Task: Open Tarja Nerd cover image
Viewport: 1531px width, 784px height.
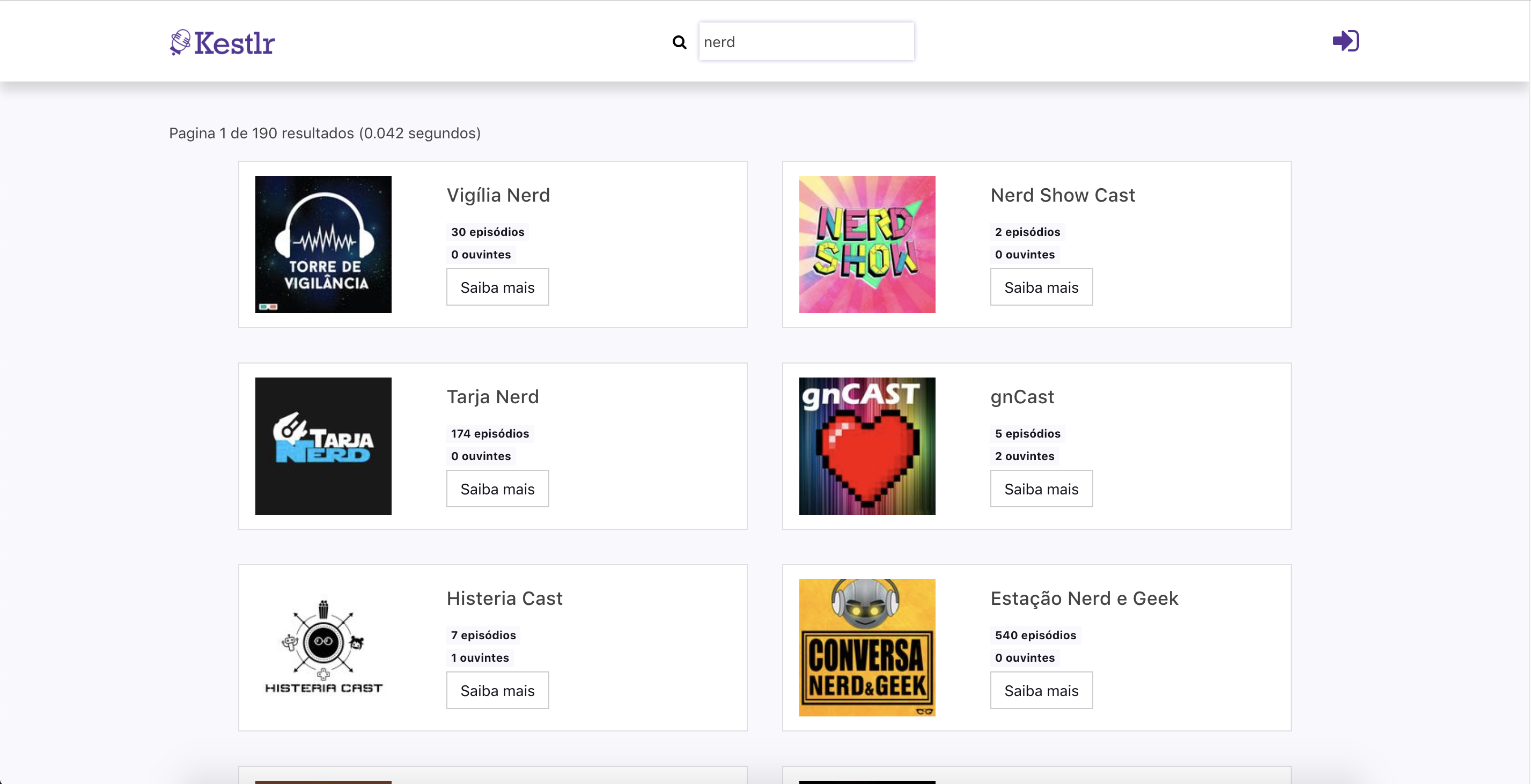Action: pos(323,446)
